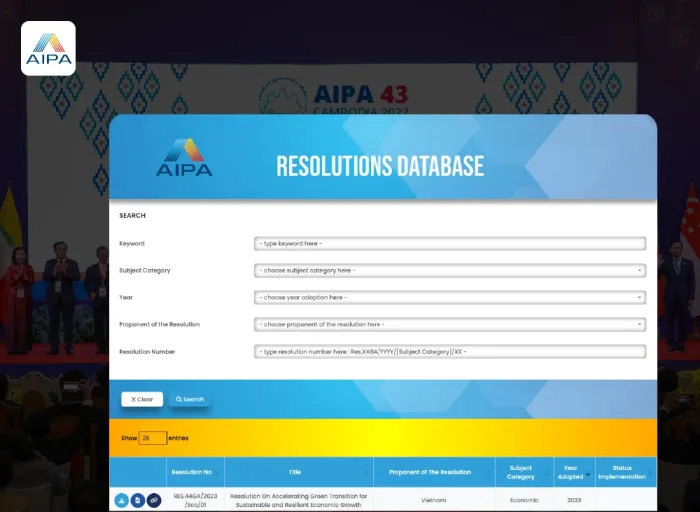Screen dimensions: 700x512
Task: Sort table by Resolution No column
Action: pyautogui.click(x=195, y=472)
